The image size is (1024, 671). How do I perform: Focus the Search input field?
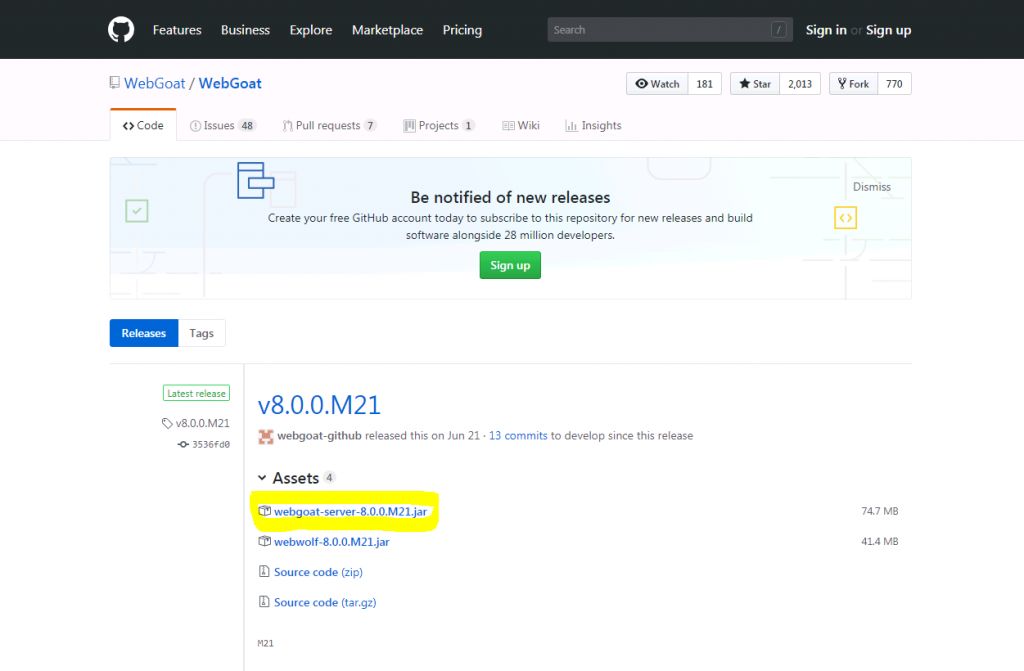pos(670,30)
